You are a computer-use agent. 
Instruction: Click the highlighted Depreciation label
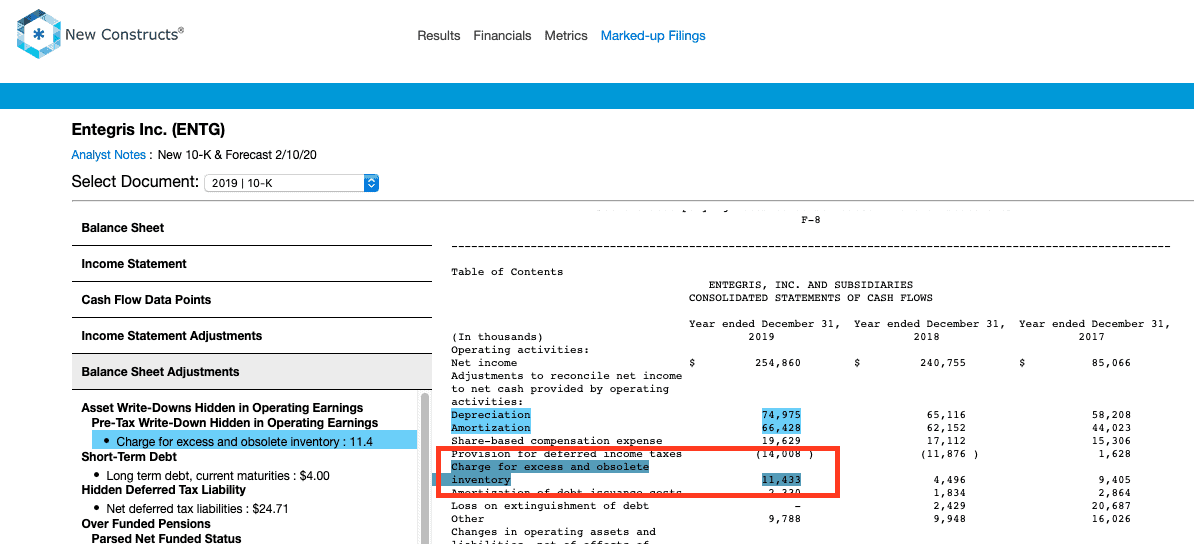click(x=490, y=415)
